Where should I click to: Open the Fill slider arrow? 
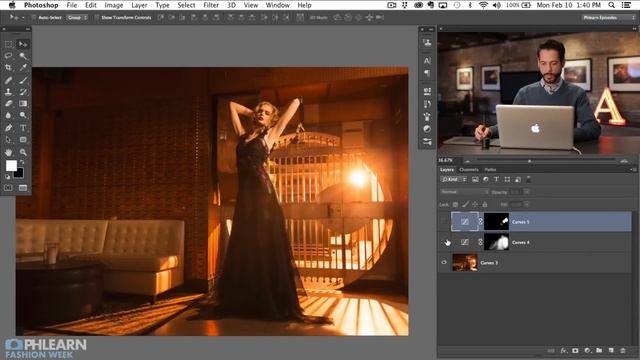coord(527,204)
